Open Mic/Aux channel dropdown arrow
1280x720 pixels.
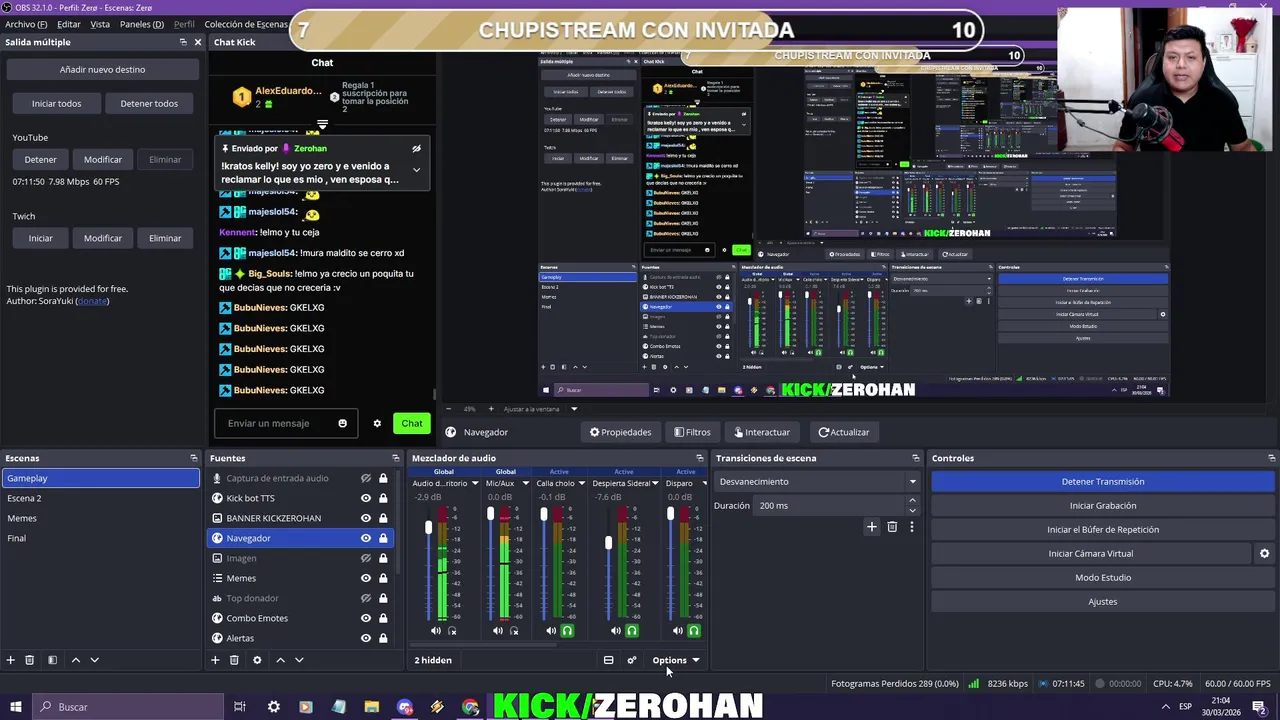tap(525, 484)
